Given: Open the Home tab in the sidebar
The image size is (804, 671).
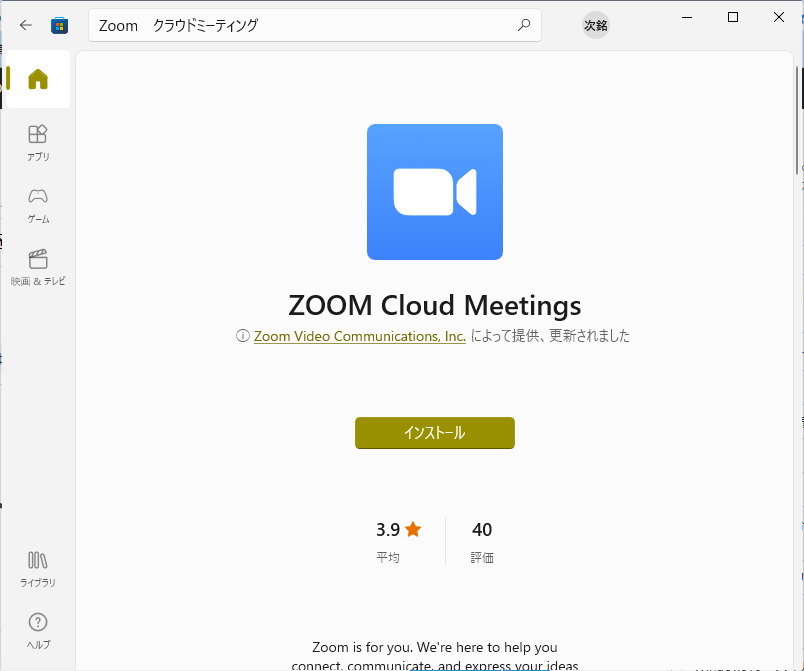Looking at the screenshot, I should coord(38,79).
